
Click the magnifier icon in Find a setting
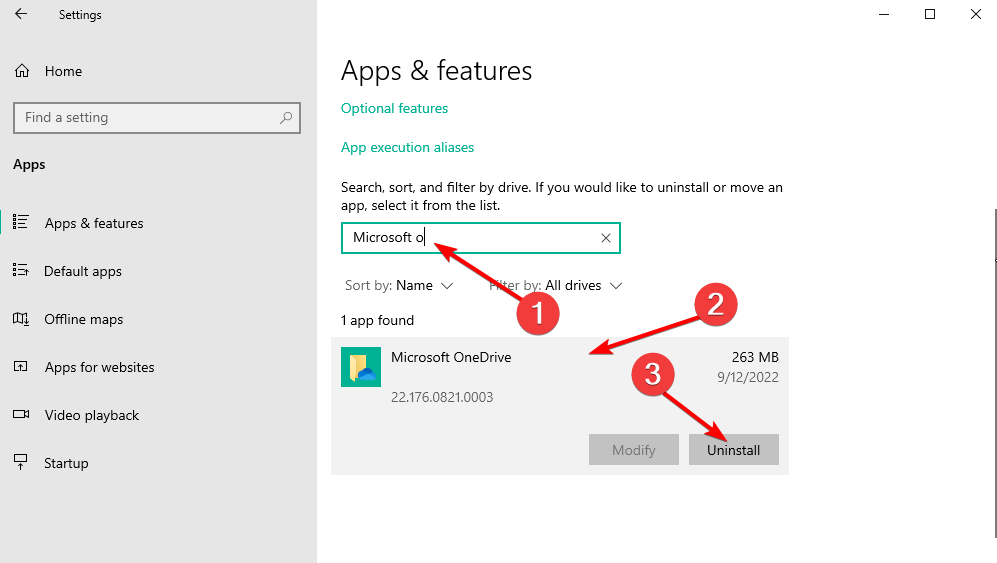coord(286,118)
